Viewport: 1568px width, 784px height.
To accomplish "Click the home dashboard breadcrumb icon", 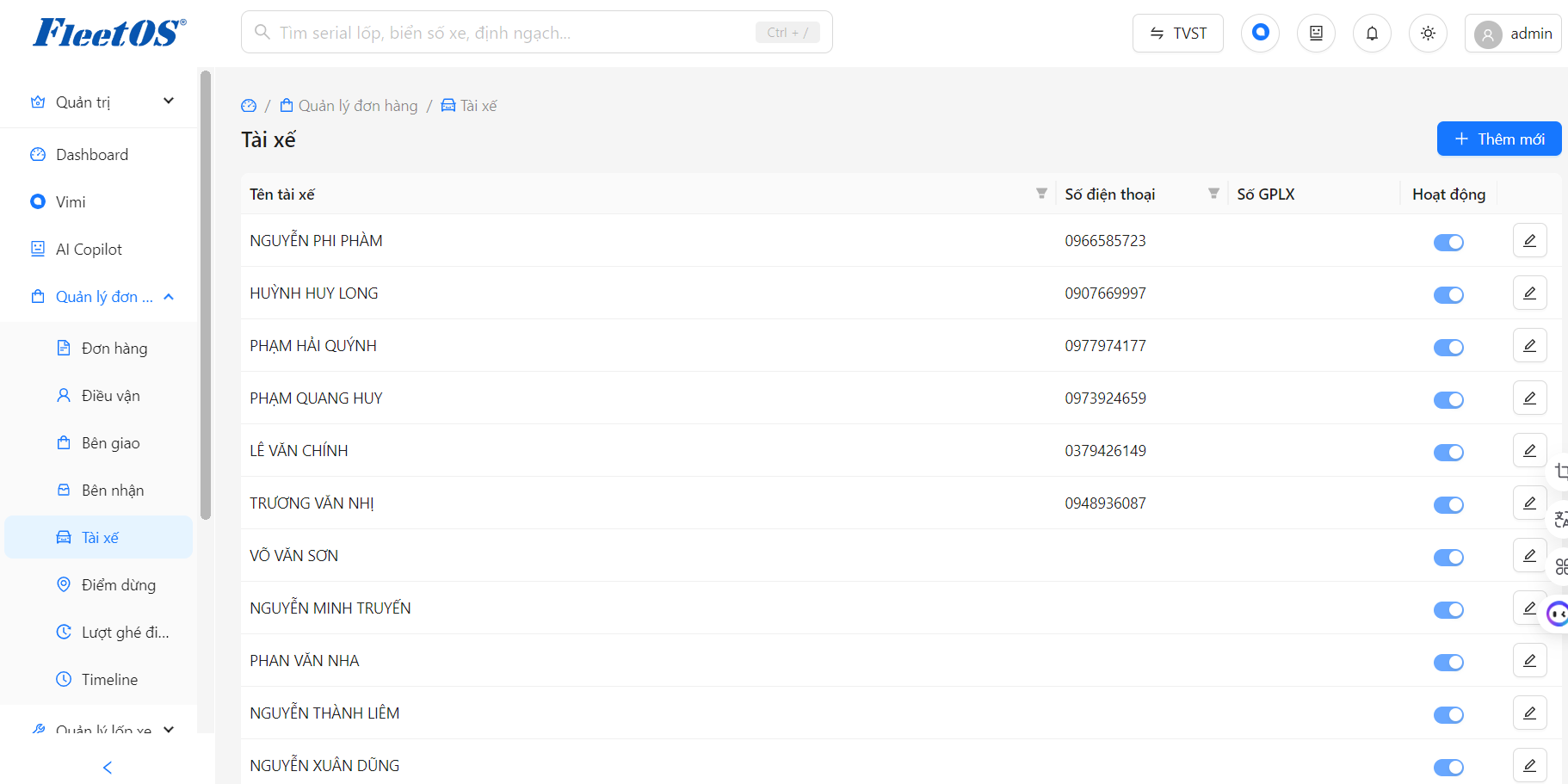I will point(249,106).
